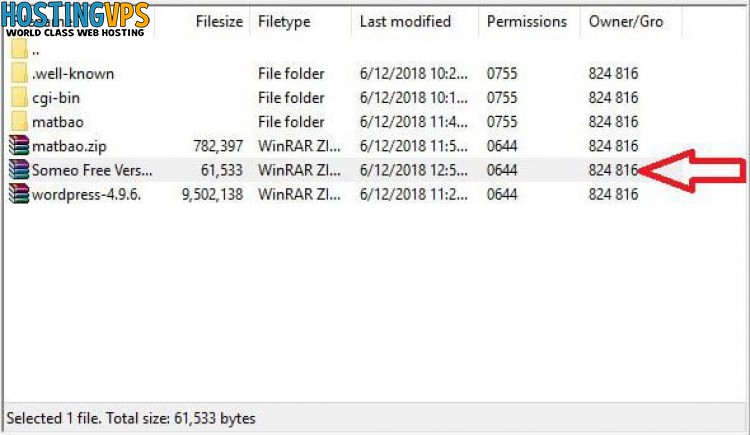Click the 0644 permission of matbao.zip
Viewport: 750px width, 435px height.
(x=502, y=146)
